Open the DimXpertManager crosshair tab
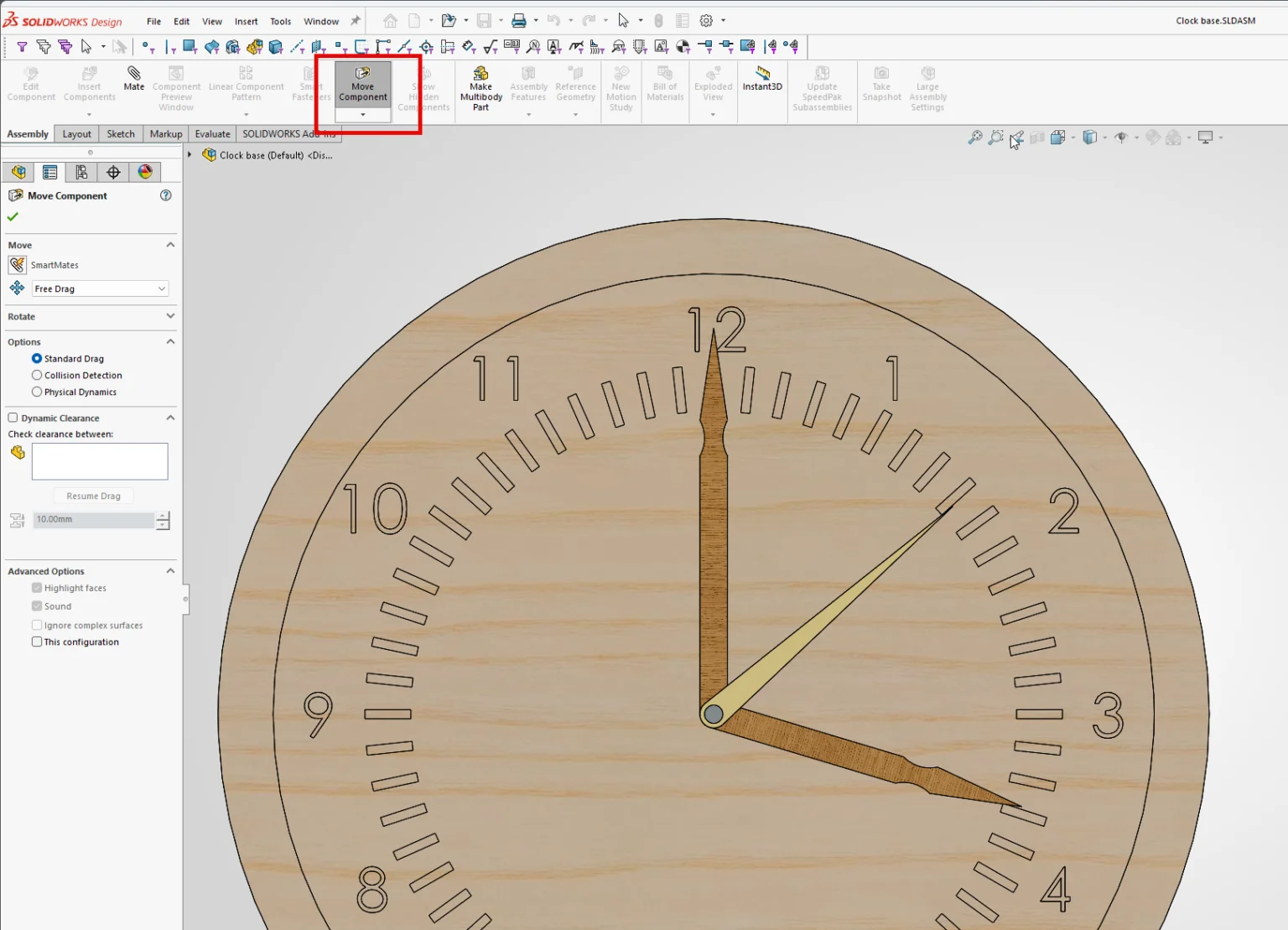This screenshot has height=930, width=1288. click(x=113, y=172)
